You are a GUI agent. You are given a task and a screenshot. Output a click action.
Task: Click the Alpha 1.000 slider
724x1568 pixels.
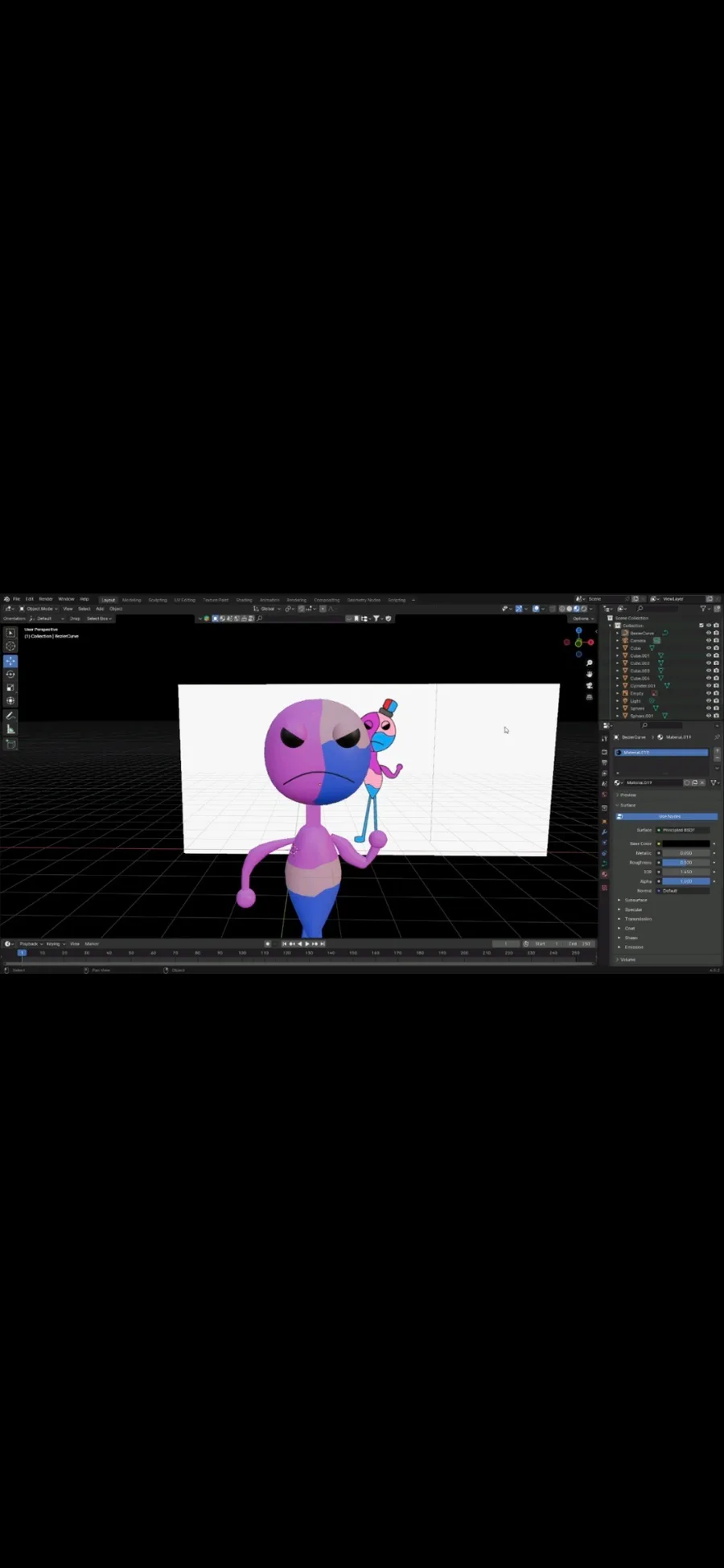coord(686,881)
